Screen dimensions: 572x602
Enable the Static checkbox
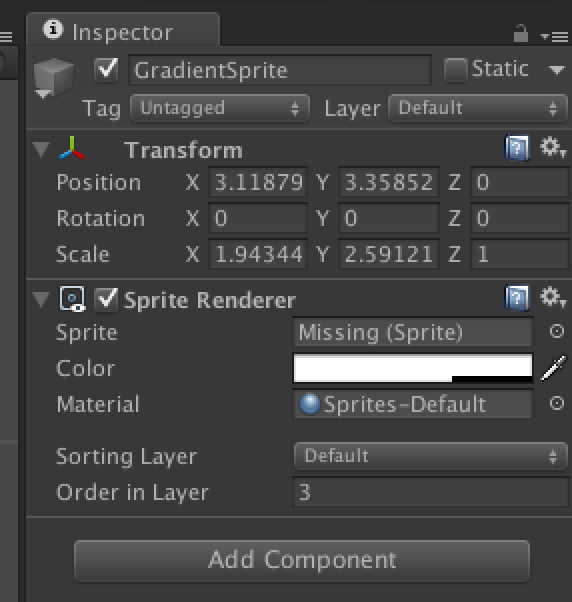[455, 70]
